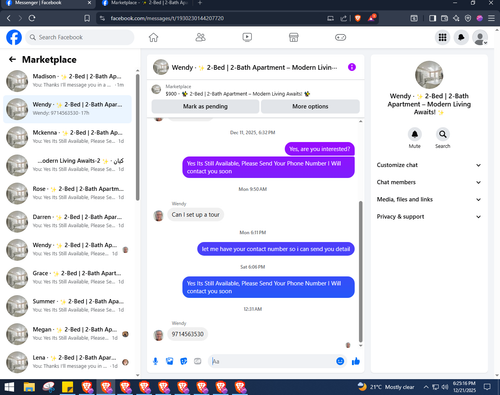Focus the Search Facebook field
This screenshot has height=395, width=500.
point(80,37)
